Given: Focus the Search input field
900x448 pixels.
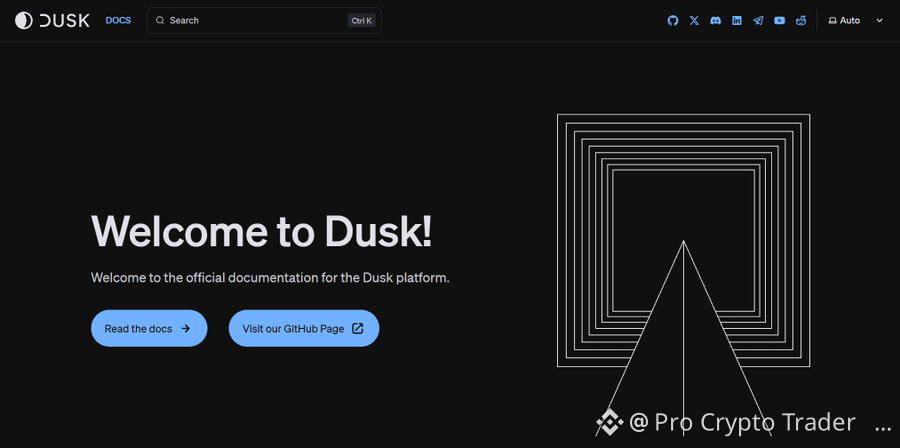Looking at the screenshot, I should click(264, 21).
